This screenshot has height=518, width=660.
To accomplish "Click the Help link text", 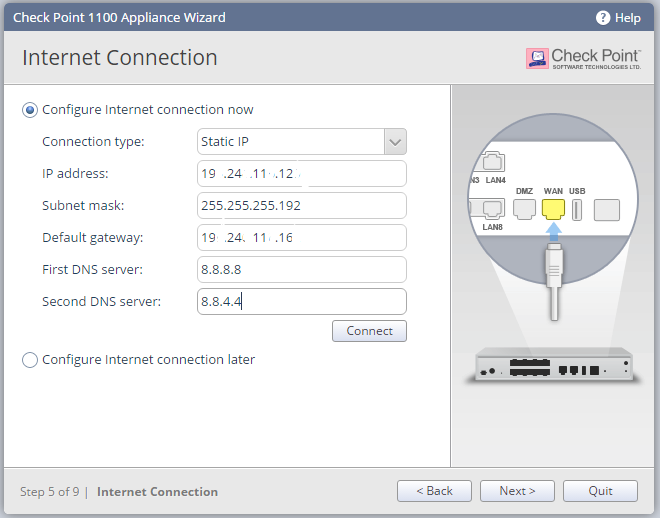I will pos(628,18).
